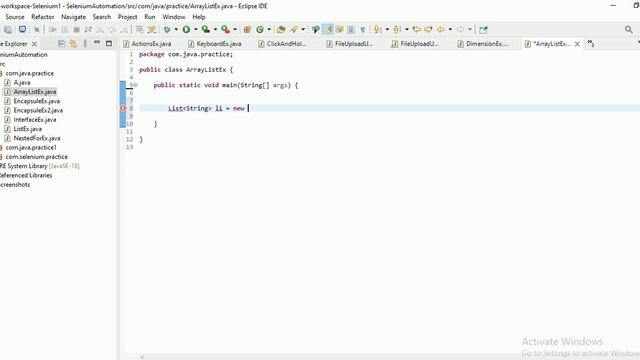The image size is (640, 360).
Task: Click the Open Perspective icon
Action: pos(483,29)
